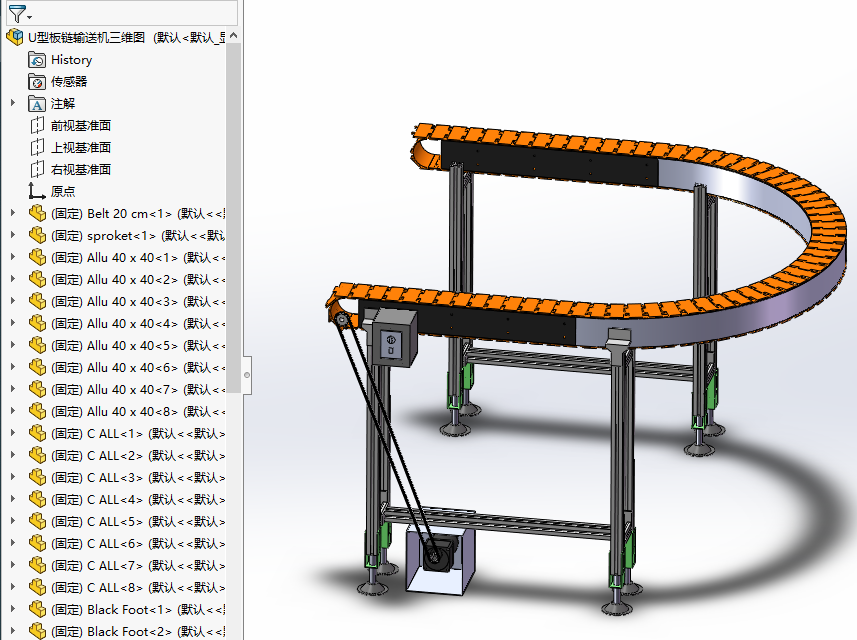Select the 上视基准面 plane icon

coord(37,147)
